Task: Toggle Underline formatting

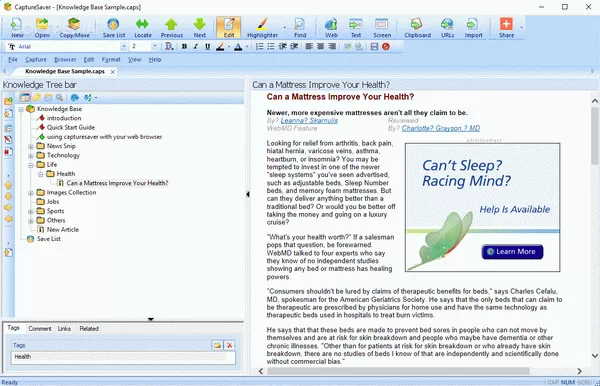Action: pos(207,47)
